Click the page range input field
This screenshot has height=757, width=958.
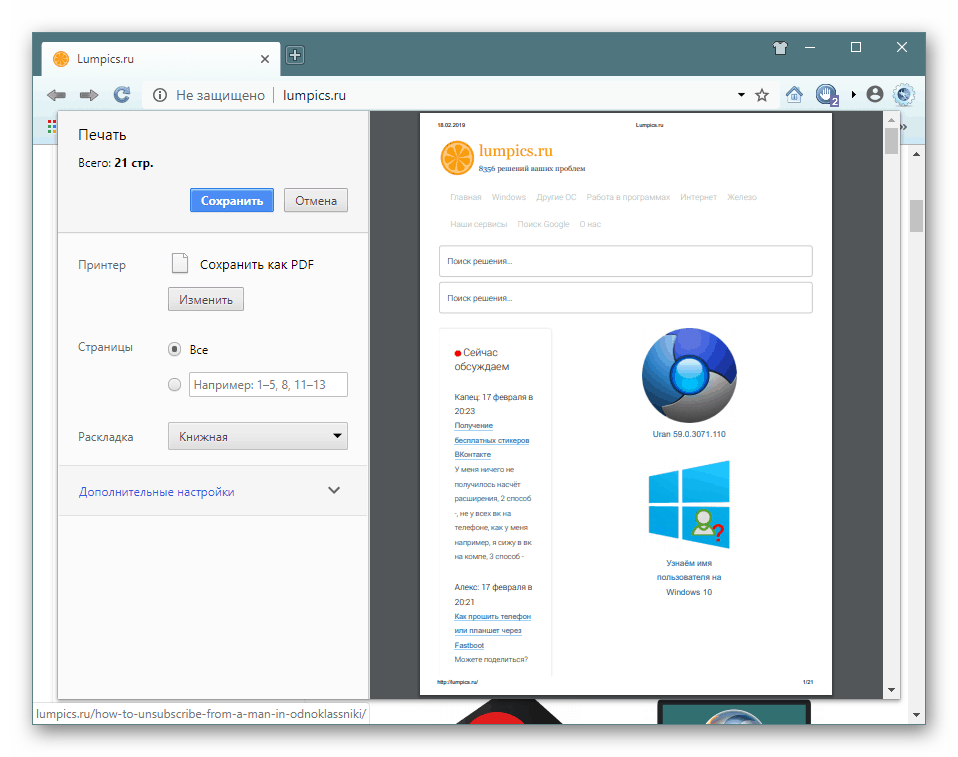click(267, 384)
